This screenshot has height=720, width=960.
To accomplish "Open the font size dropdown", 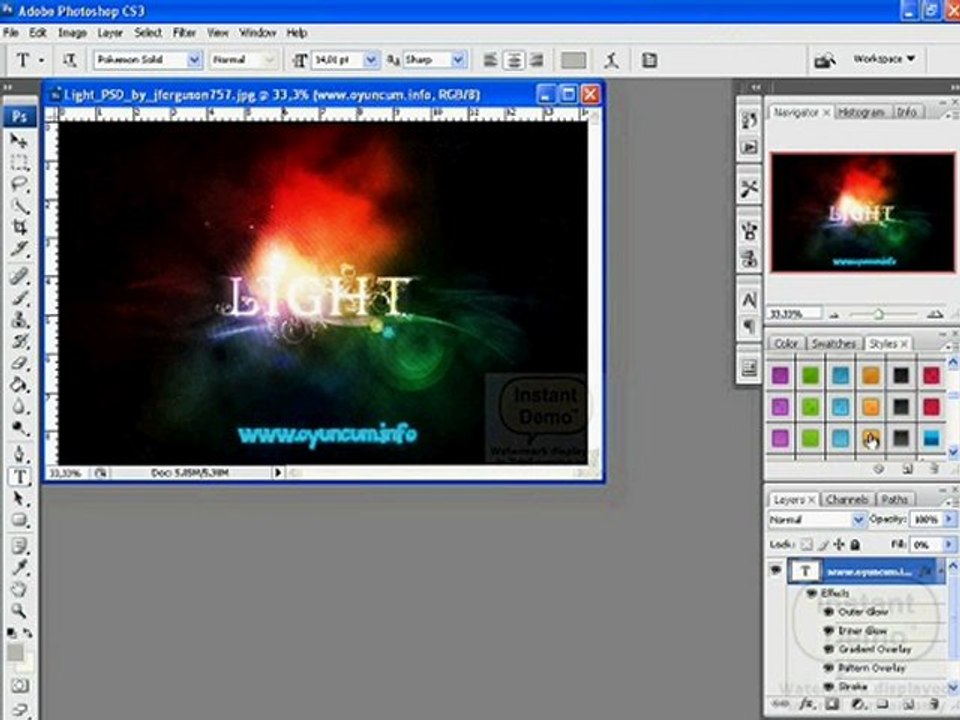I will pyautogui.click(x=370, y=60).
